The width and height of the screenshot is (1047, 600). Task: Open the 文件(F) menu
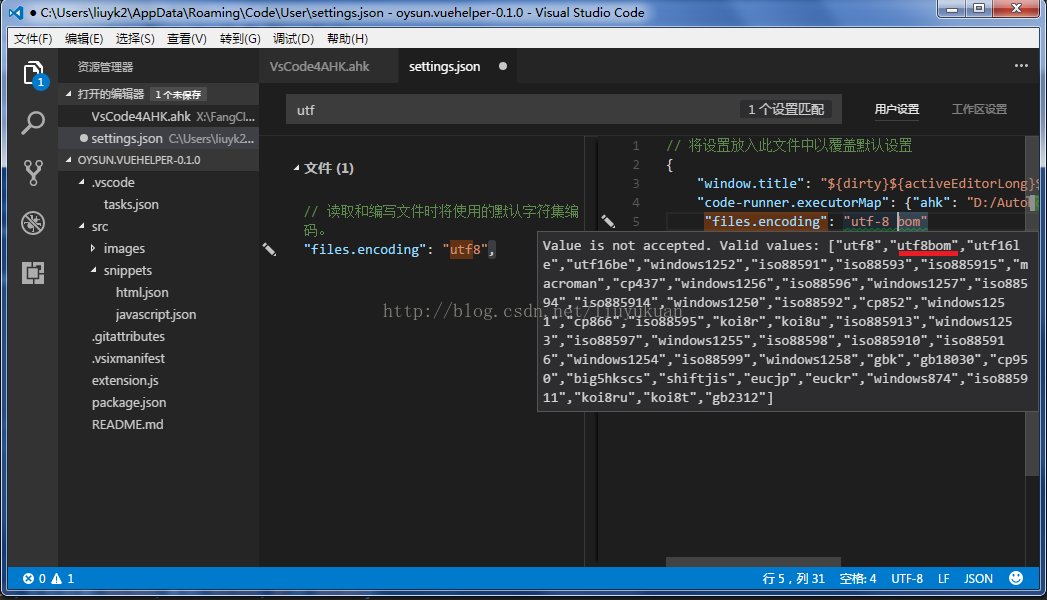33,39
